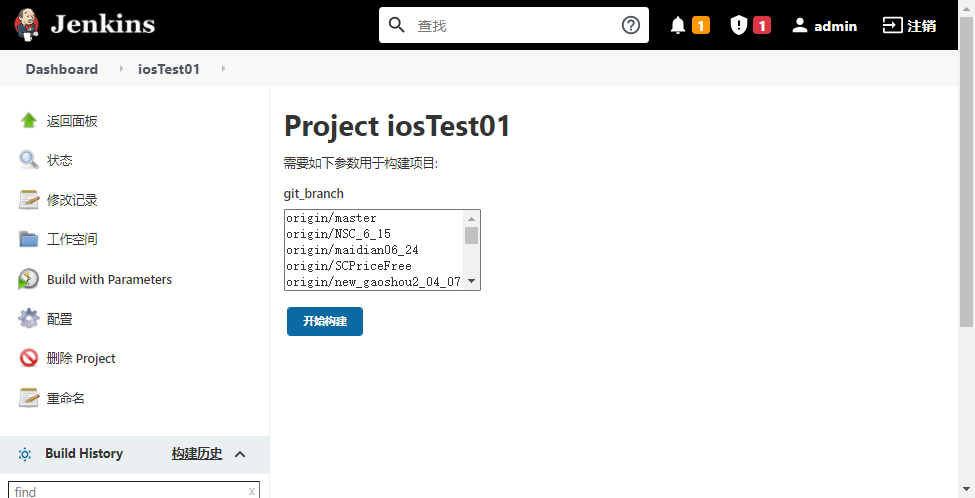
Task: Open iosTest01 breadcrumb link
Action: click(x=169, y=69)
